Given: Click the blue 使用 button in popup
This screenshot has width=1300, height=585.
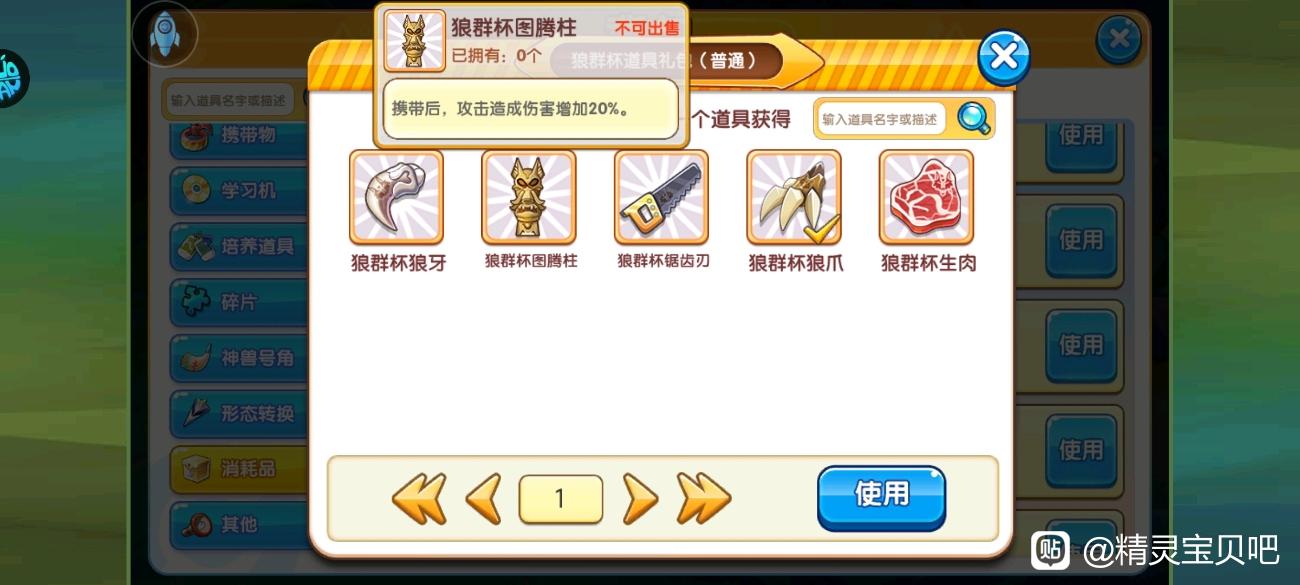Looking at the screenshot, I should tap(881, 497).
